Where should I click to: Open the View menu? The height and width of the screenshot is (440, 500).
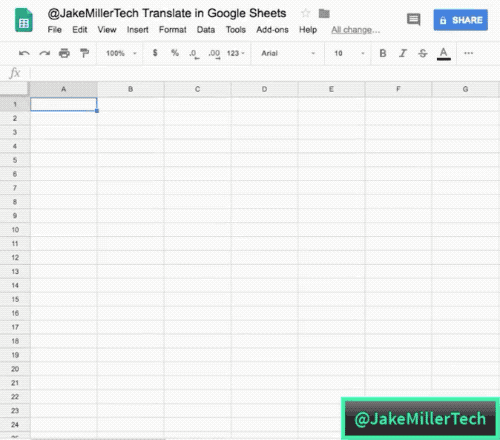pyautogui.click(x=107, y=30)
